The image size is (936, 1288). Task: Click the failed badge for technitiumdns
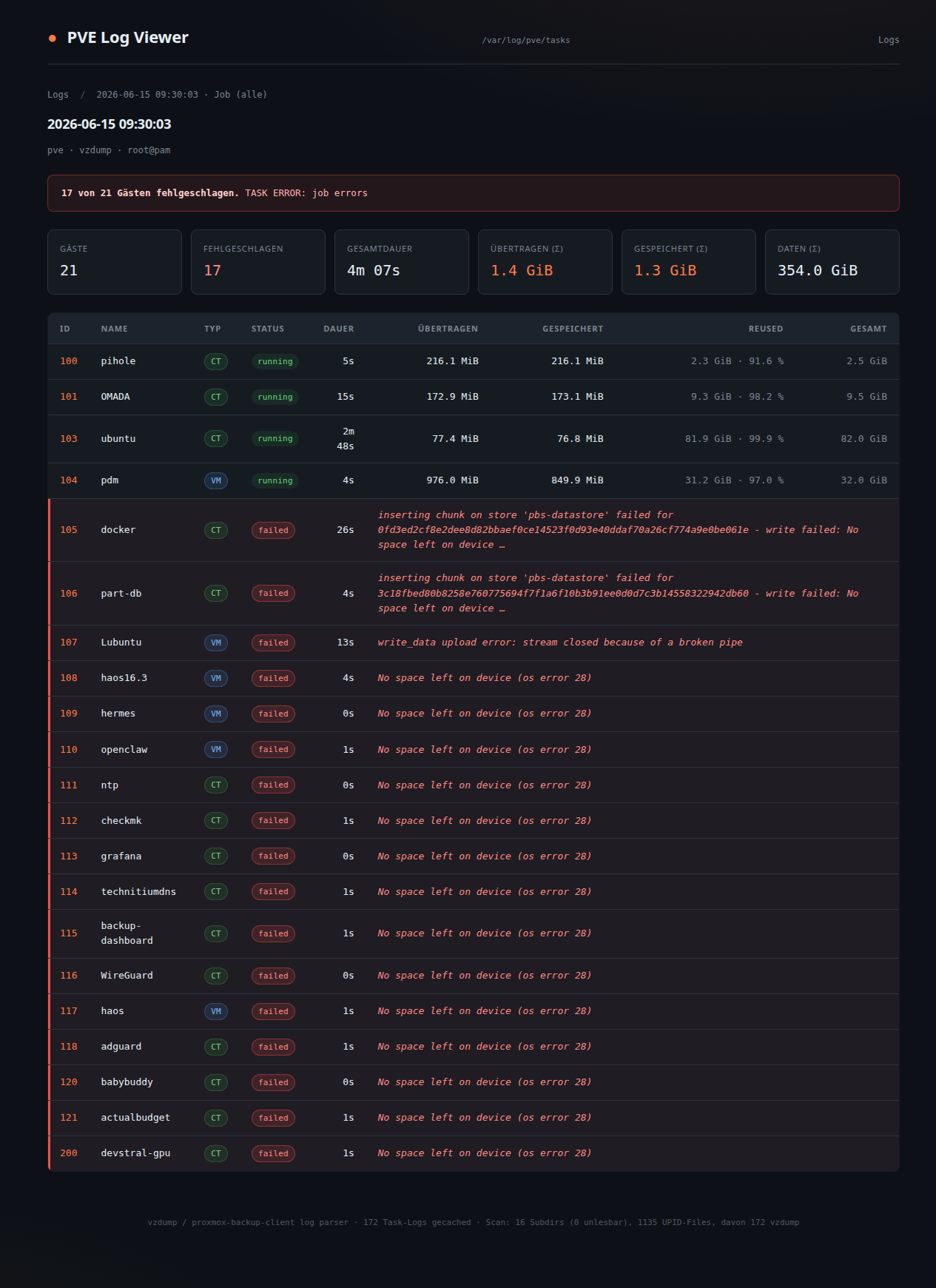point(273,892)
